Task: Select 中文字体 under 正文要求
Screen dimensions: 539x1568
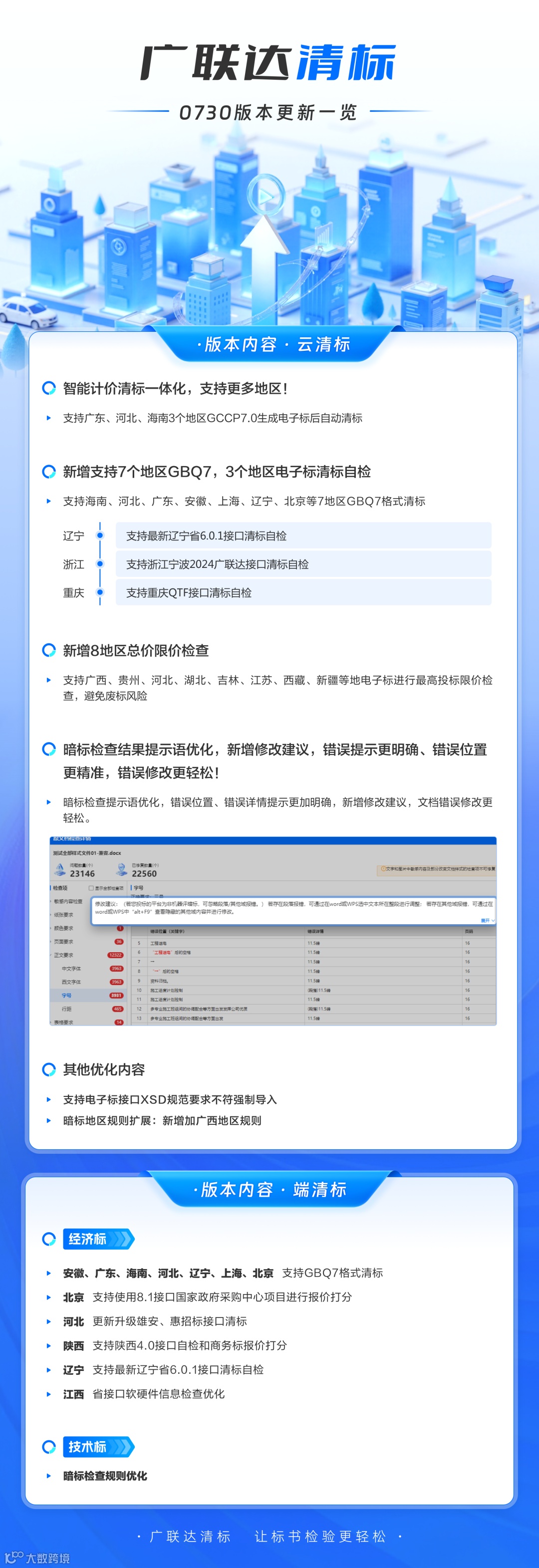Action: [71, 969]
